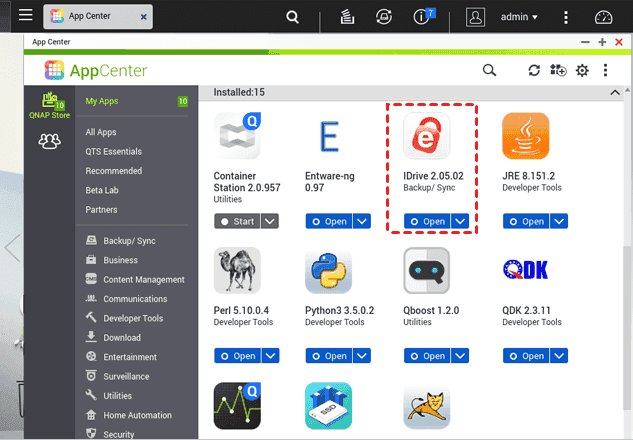This screenshot has width=633, height=440.
Task: Click the QTS desktop search magnifier
Action: click(x=292, y=17)
